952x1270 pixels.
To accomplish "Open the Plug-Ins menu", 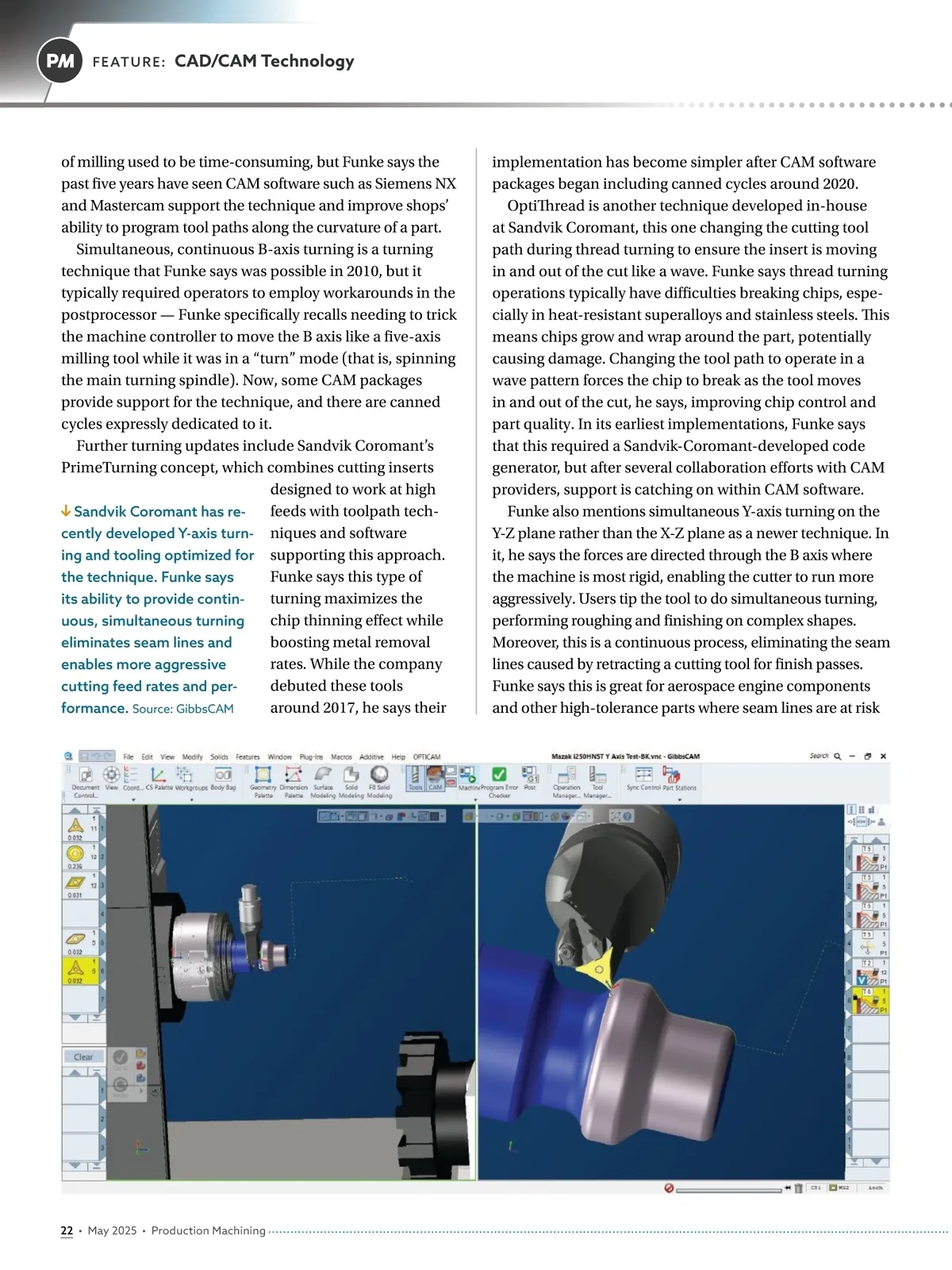I will 311,757.
